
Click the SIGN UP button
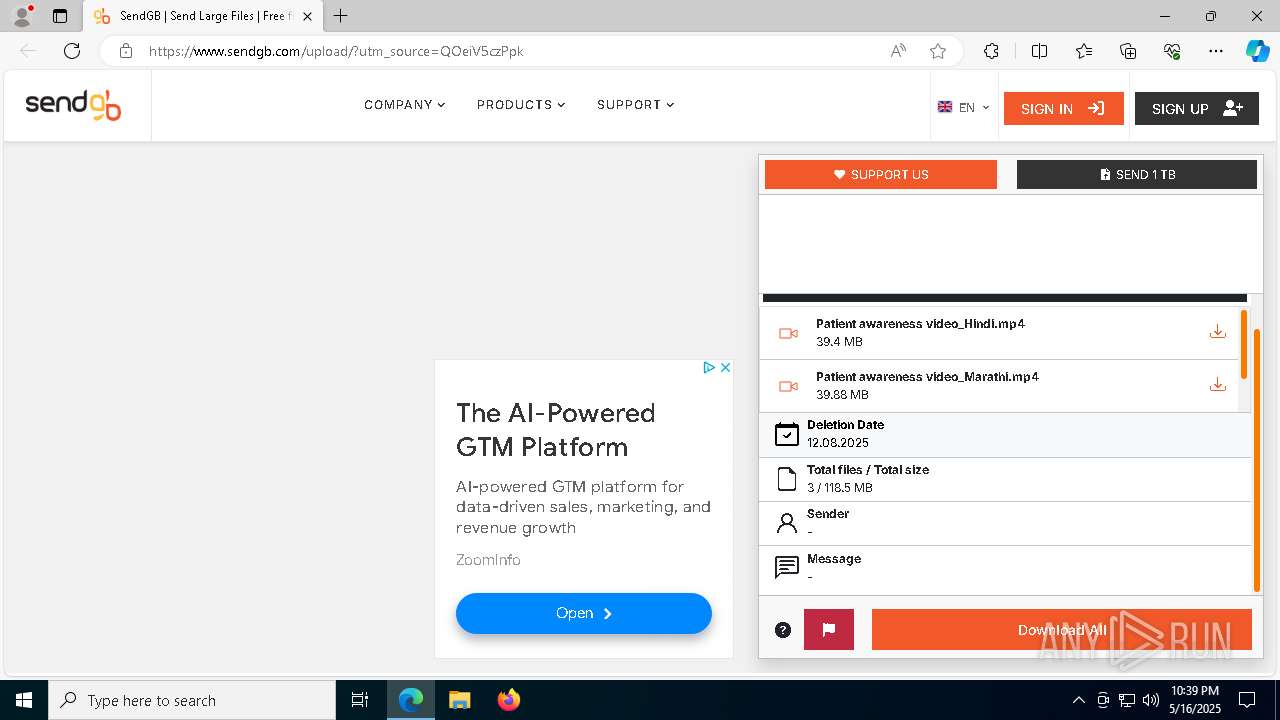coord(1197,108)
